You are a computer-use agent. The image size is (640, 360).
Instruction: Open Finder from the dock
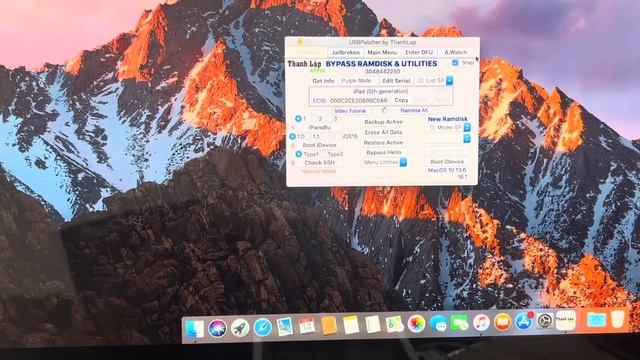(x=195, y=329)
